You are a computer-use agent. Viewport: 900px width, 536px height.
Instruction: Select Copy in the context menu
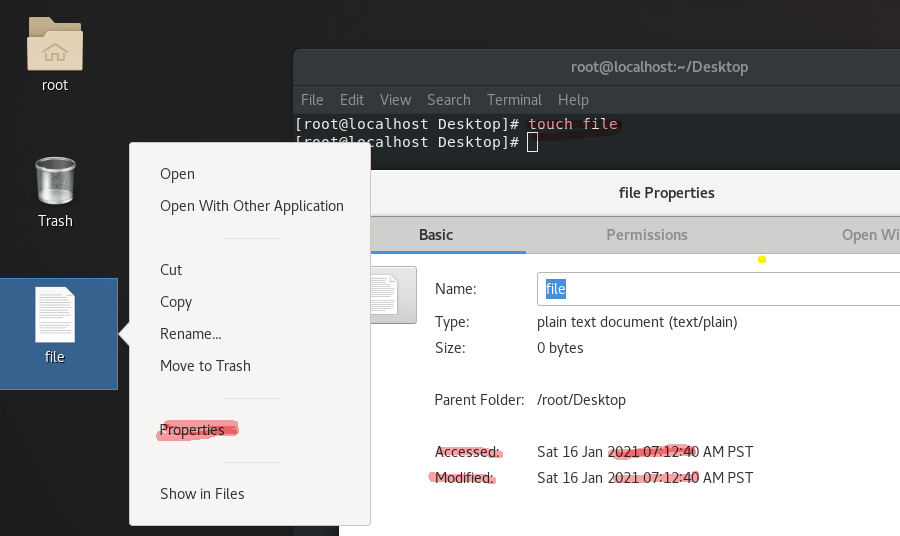[176, 302]
